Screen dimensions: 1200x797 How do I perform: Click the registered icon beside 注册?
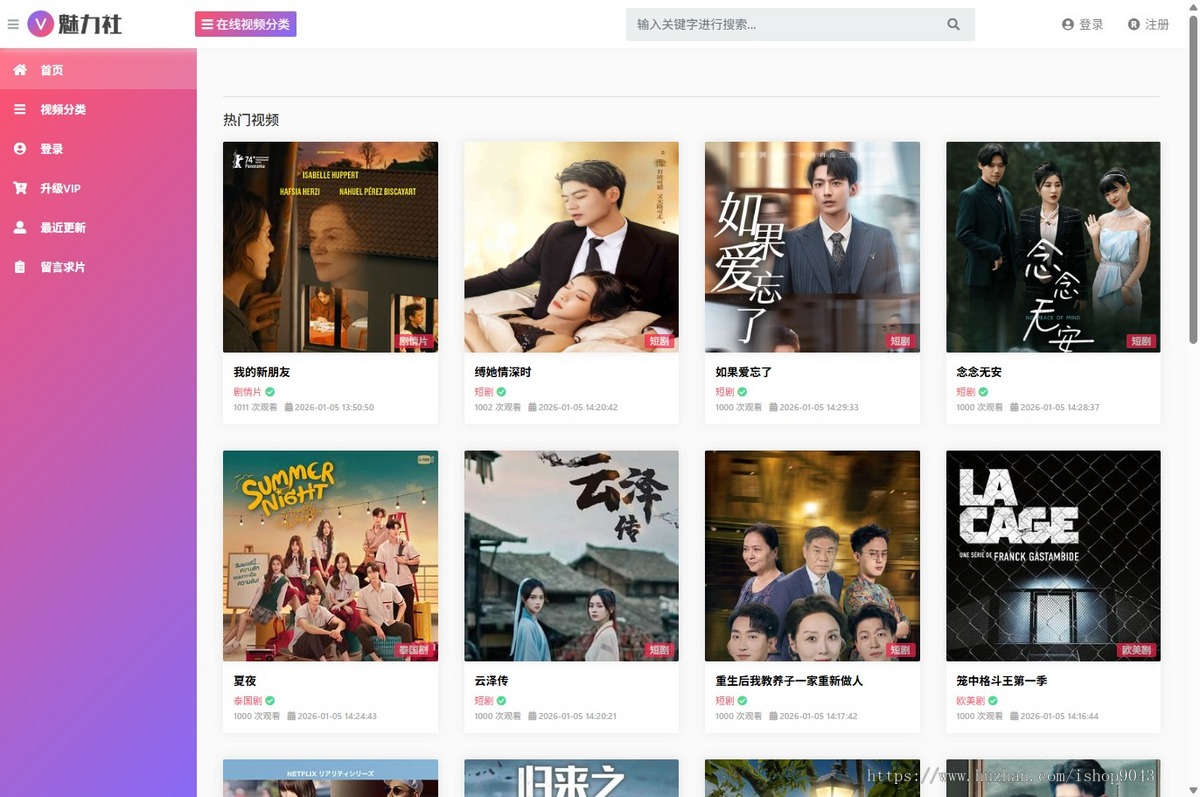point(1134,25)
